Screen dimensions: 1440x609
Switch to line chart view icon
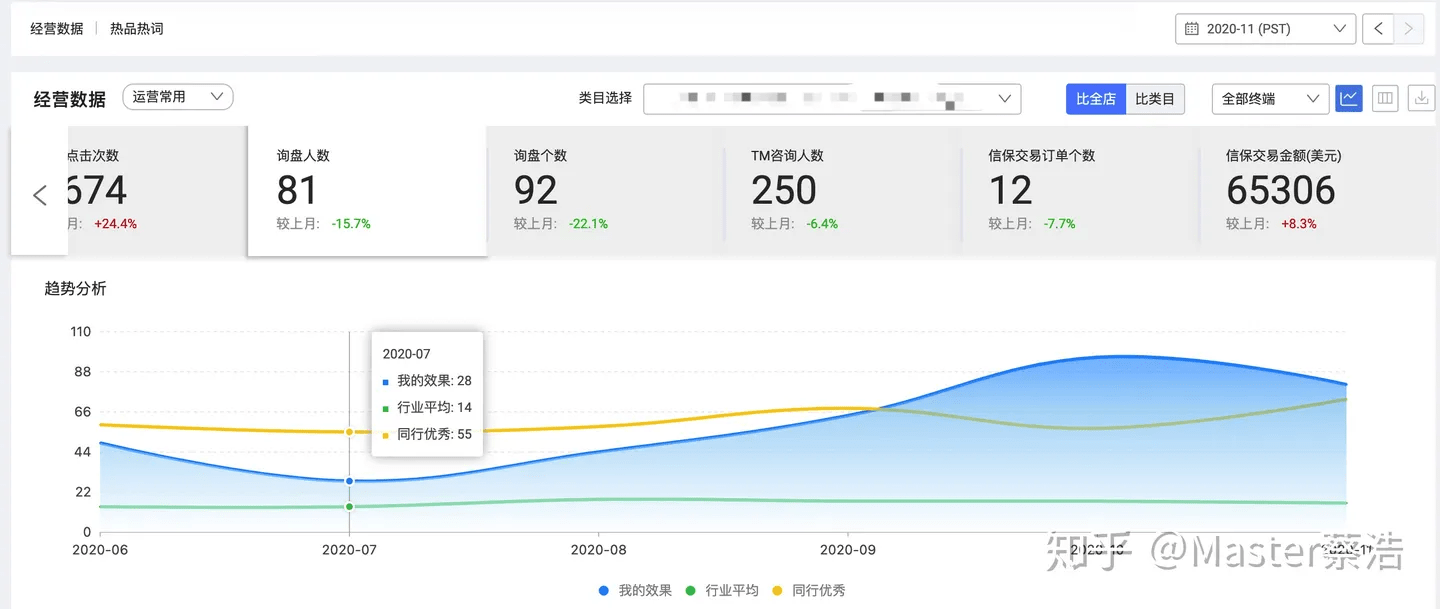click(1349, 98)
